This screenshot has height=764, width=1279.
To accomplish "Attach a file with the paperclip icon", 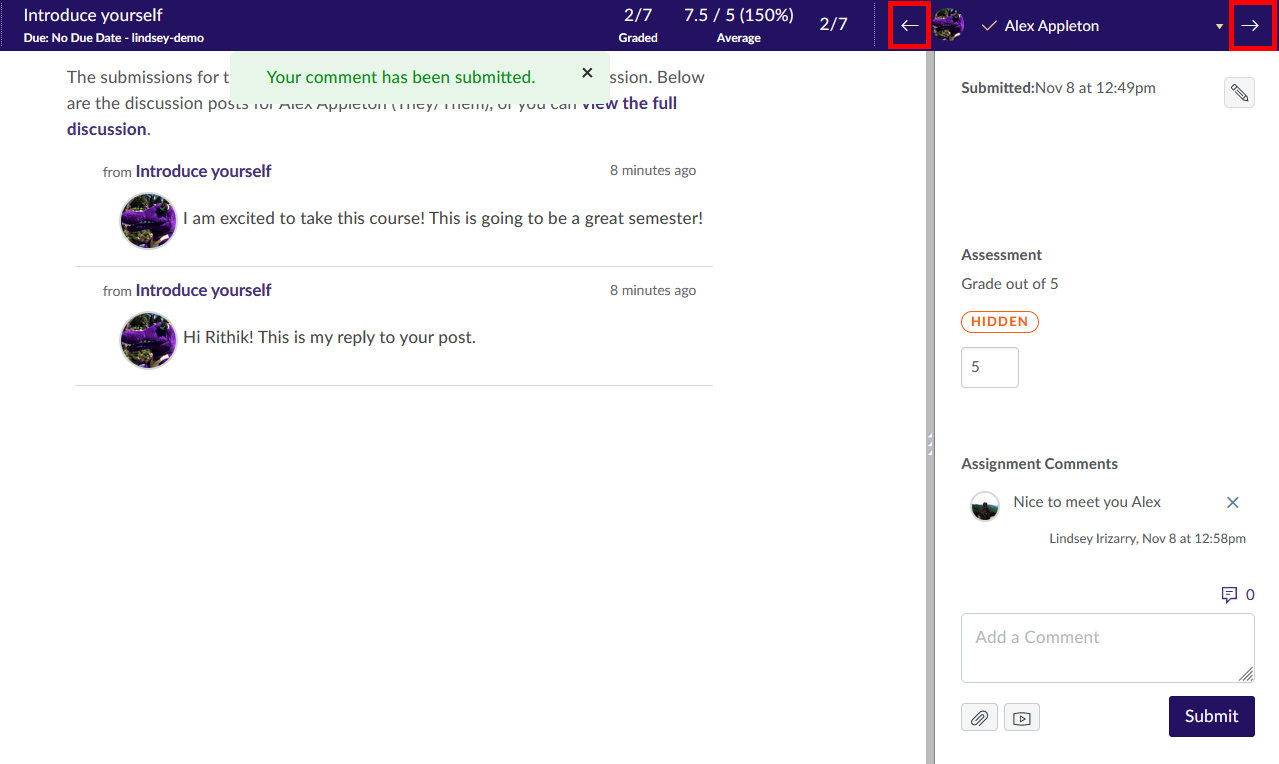I will [x=979, y=718].
